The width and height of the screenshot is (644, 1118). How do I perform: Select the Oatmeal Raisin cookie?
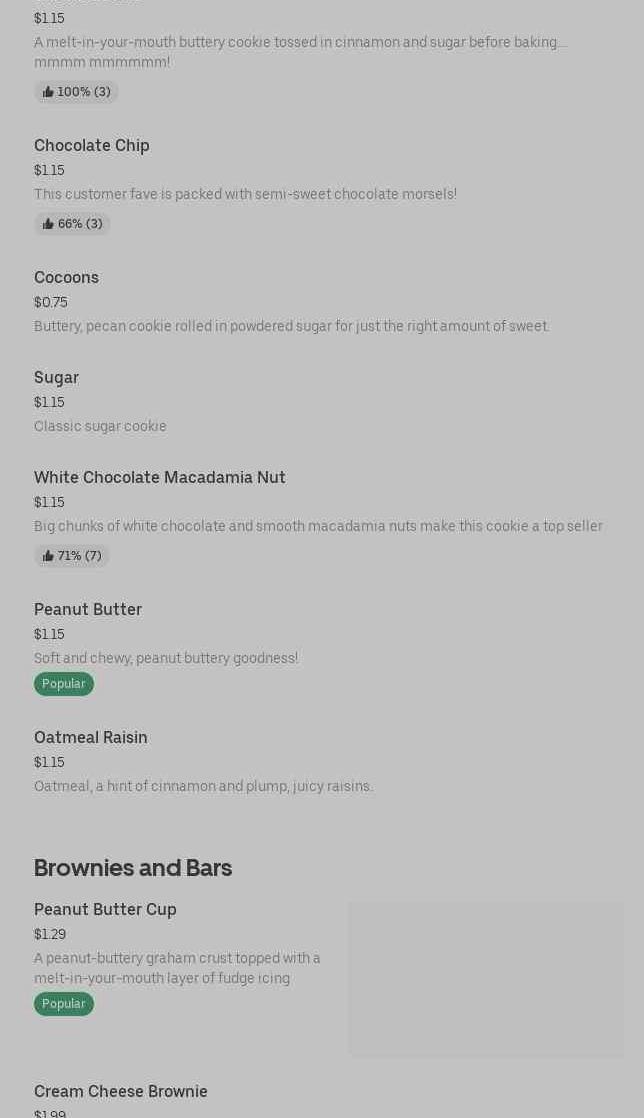pos(91,737)
